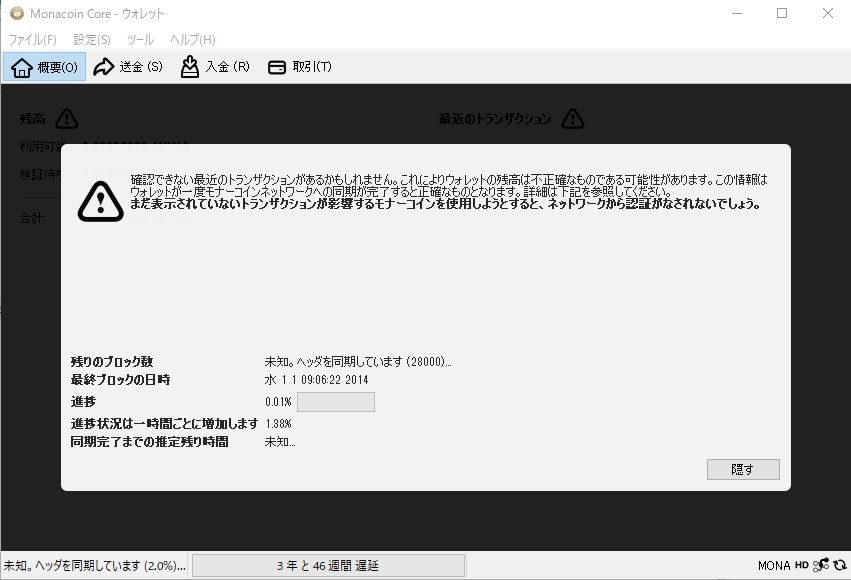The image size is (851, 580).
Task: Click the '3 年と 46 週間 遅延' status progress bar
Action: tap(328, 566)
